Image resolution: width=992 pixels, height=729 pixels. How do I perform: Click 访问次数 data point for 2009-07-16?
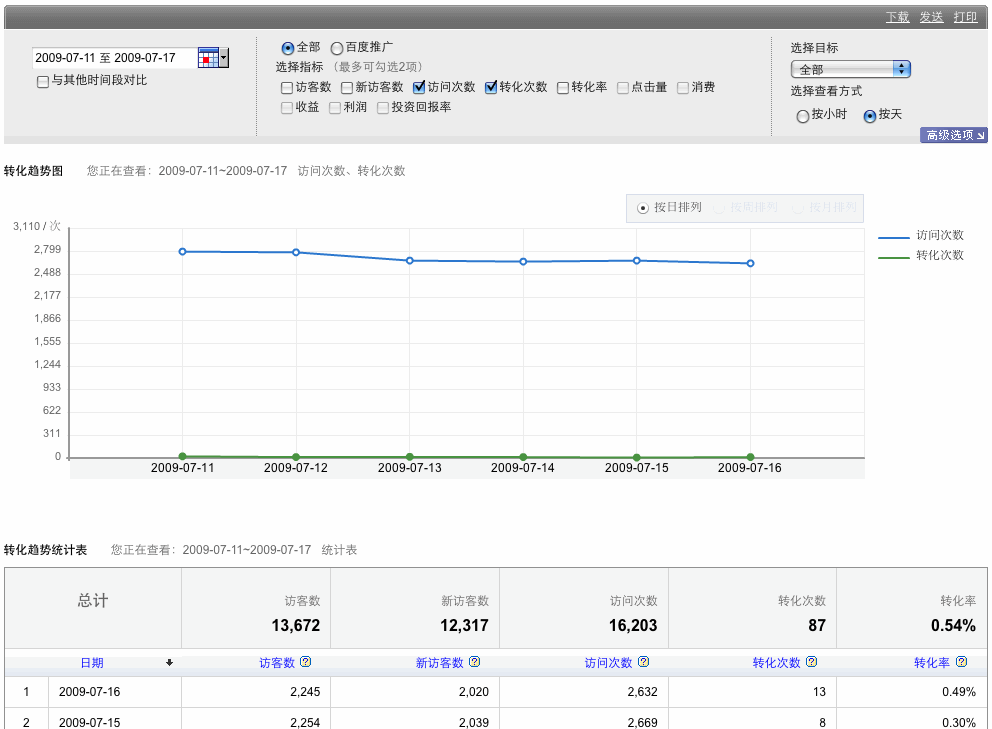click(x=750, y=263)
